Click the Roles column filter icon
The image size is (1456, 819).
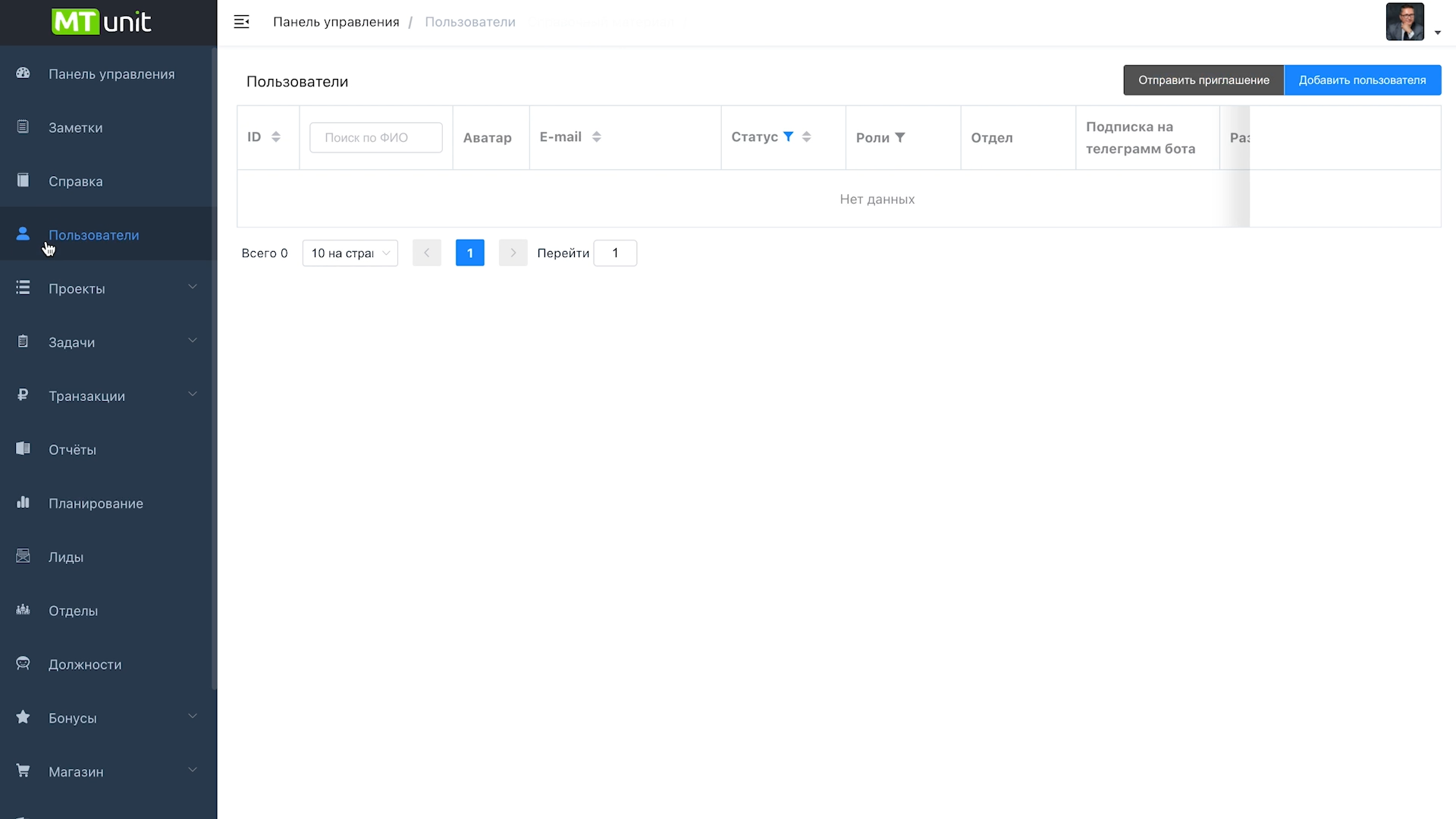[x=900, y=137]
